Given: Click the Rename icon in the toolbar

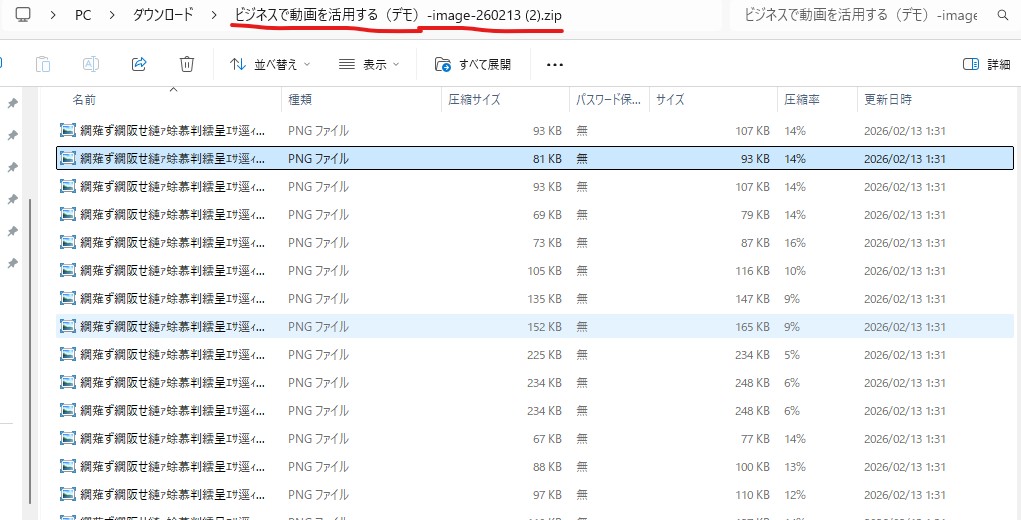Looking at the screenshot, I should point(91,64).
